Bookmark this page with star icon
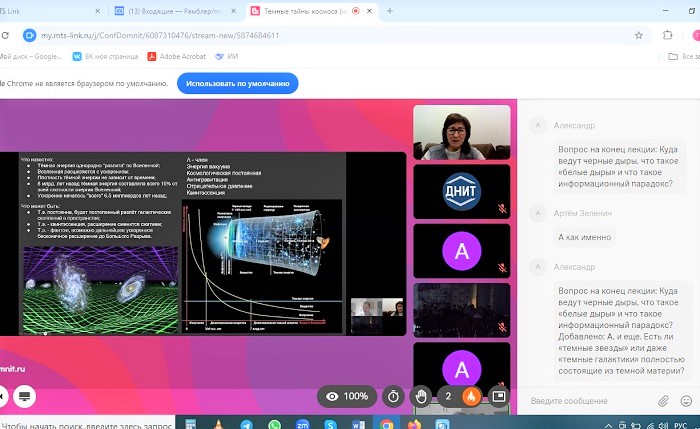The height and width of the screenshot is (429, 700). click(639, 35)
